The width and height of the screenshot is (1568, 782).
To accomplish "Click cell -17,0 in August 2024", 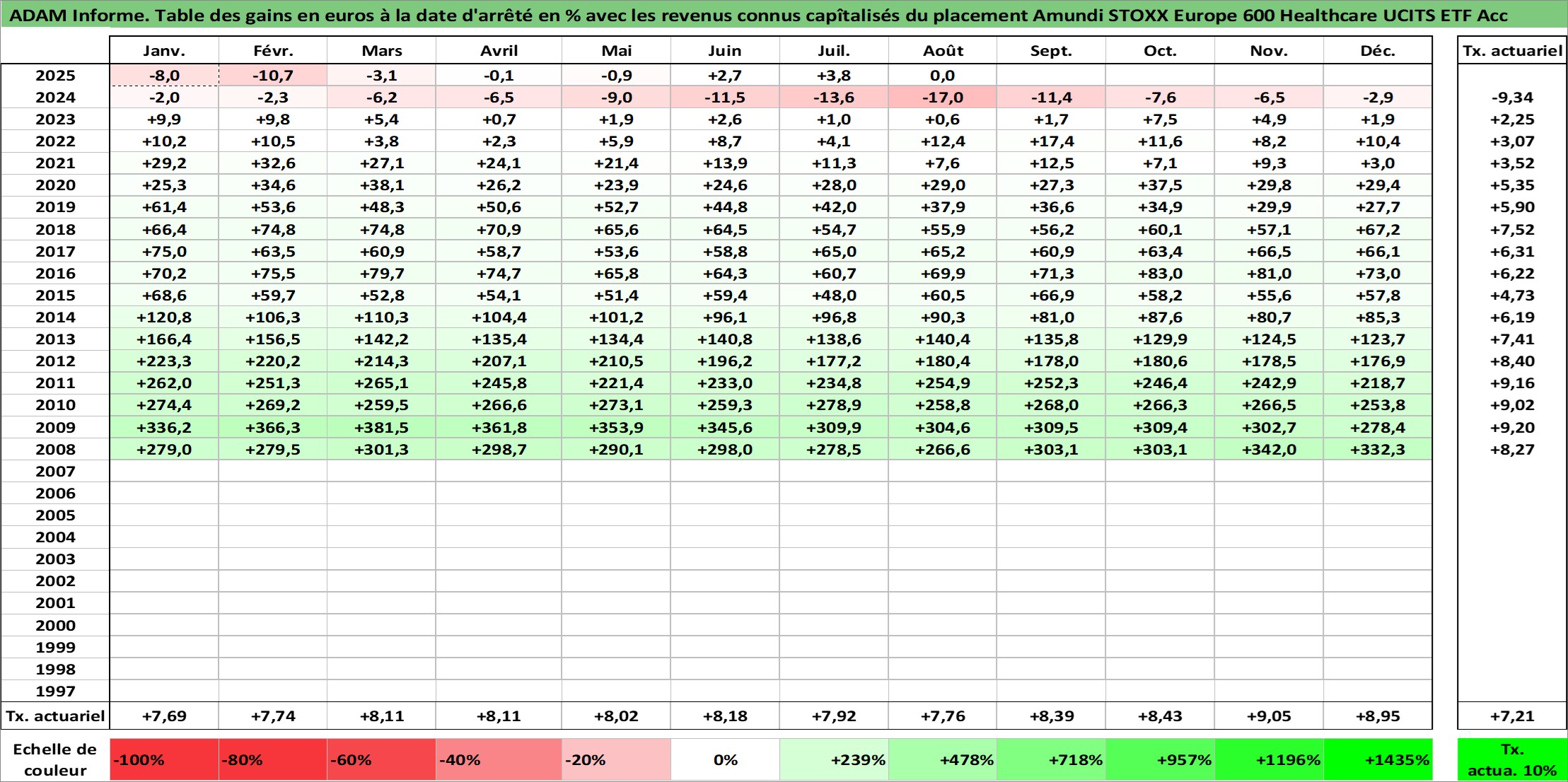I will 943,98.
